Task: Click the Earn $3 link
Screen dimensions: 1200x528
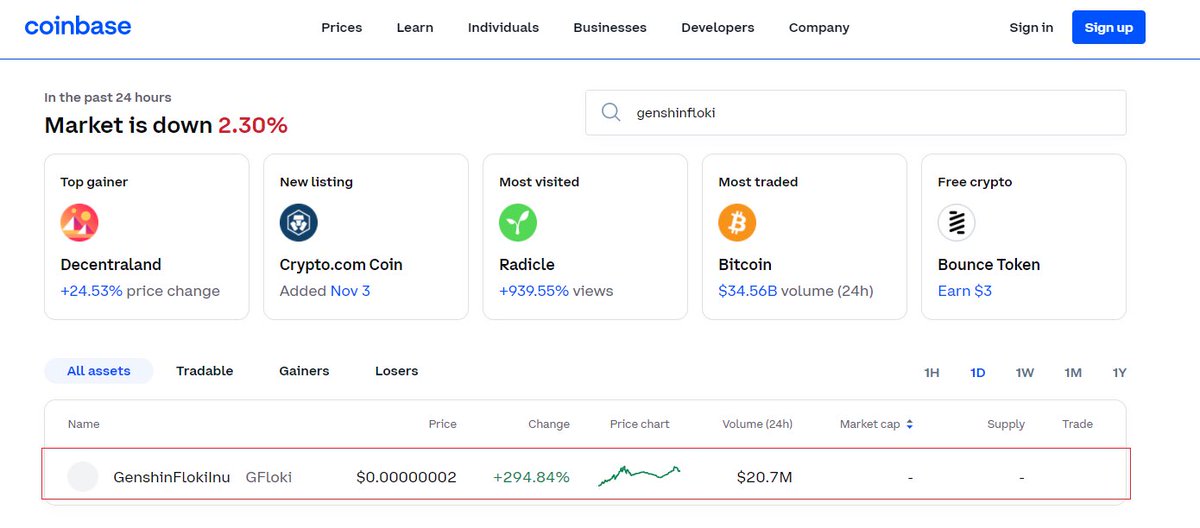Action: 965,291
